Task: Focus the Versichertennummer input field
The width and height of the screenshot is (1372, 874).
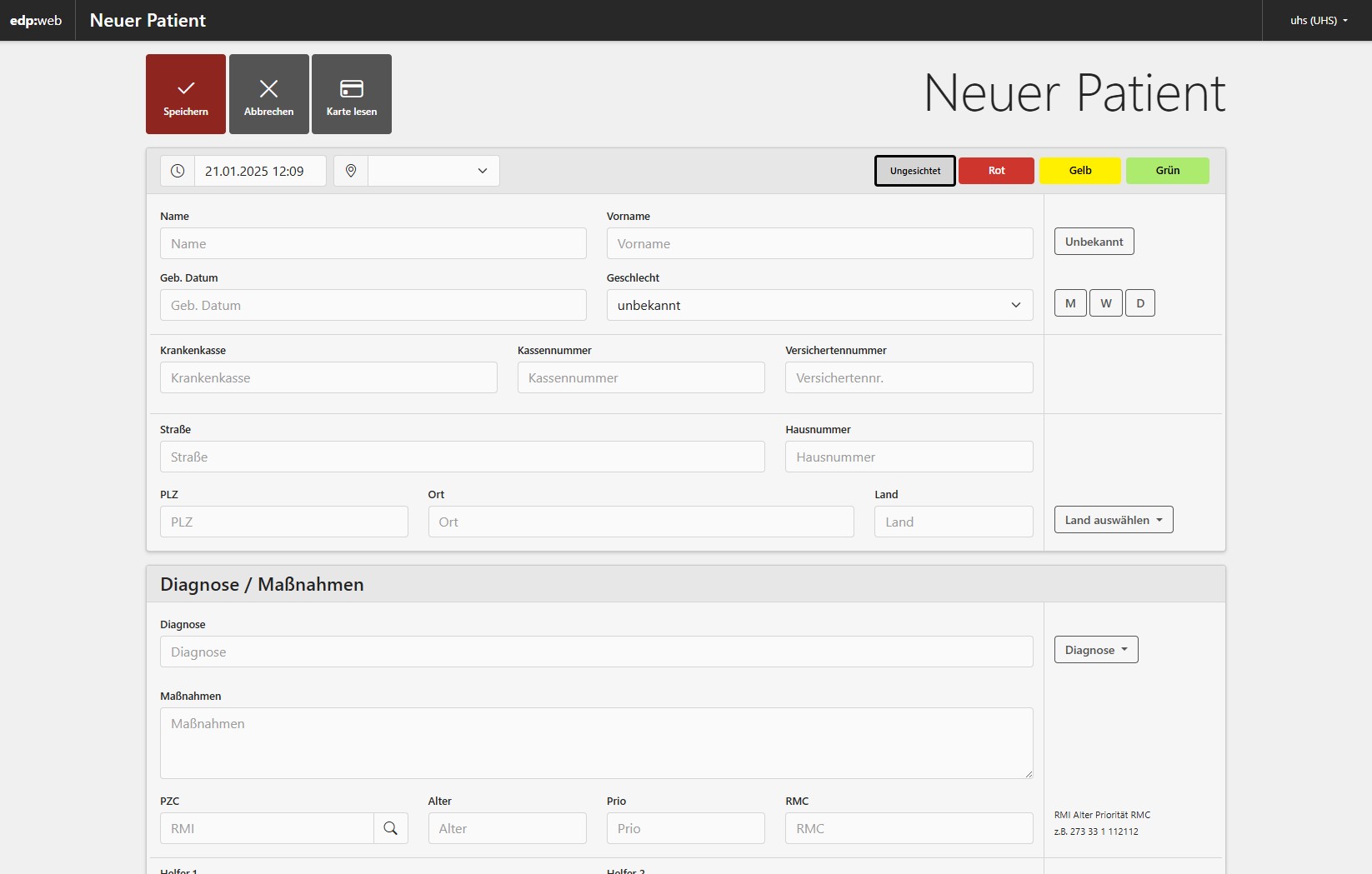Action: click(x=909, y=377)
